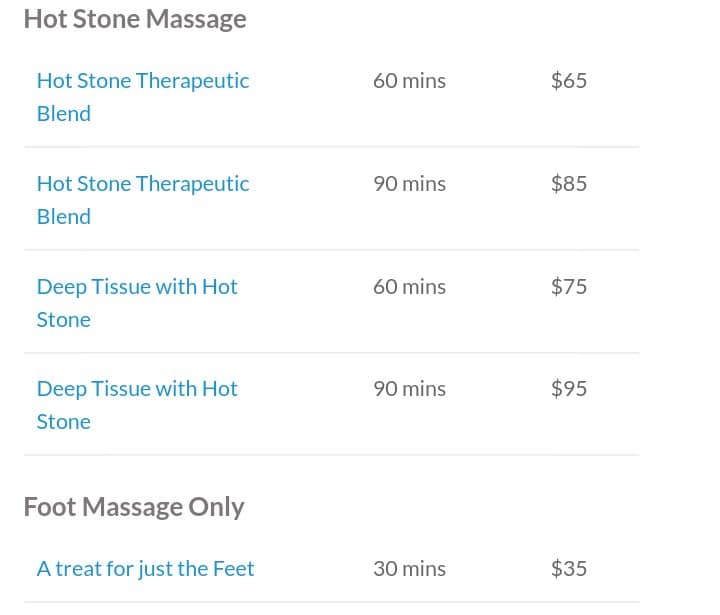Click the $75 price
Viewport: 720px width, 615px height.
pos(569,287)
